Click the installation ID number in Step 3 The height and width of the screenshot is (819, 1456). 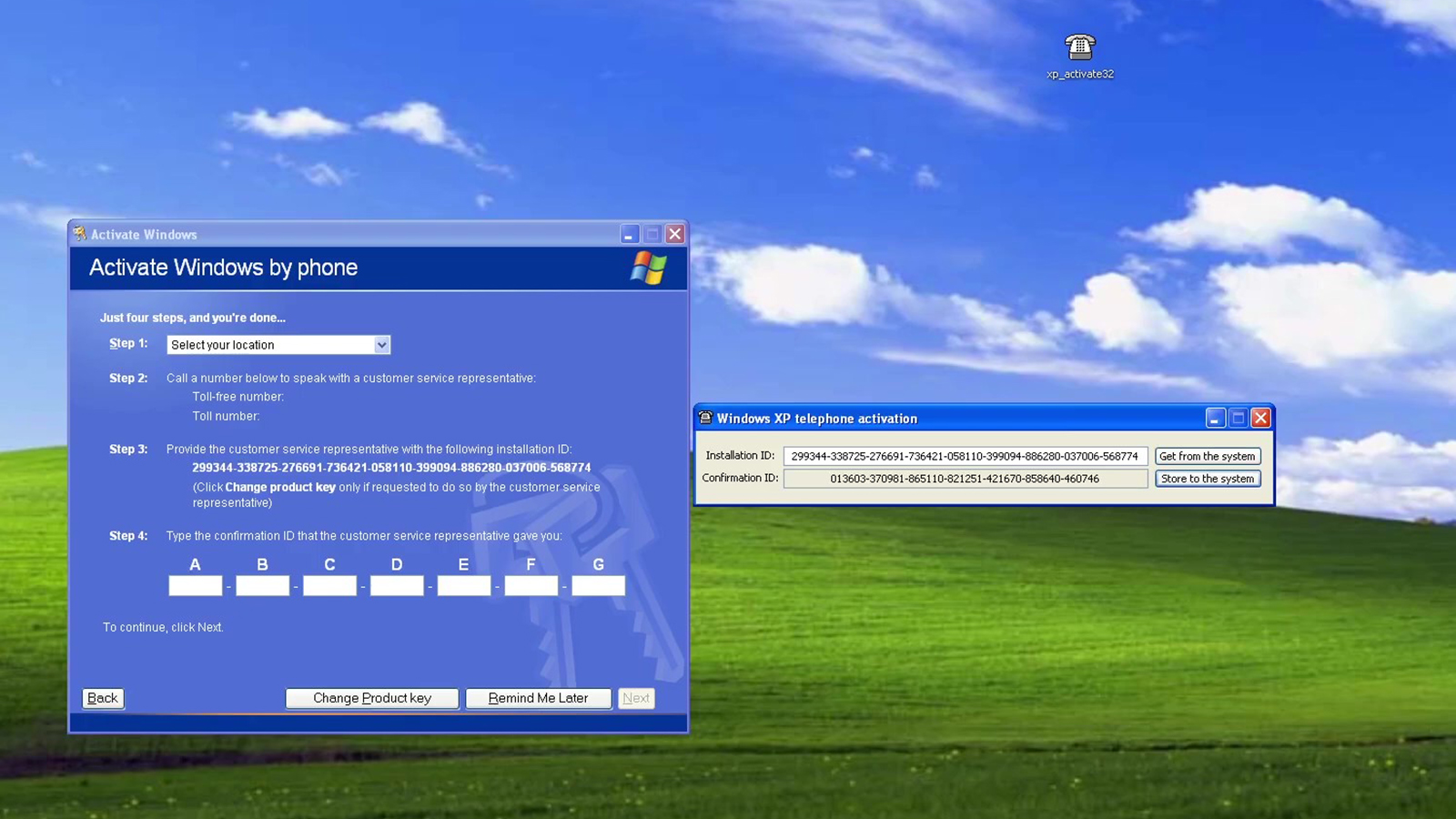click(391, 468)
